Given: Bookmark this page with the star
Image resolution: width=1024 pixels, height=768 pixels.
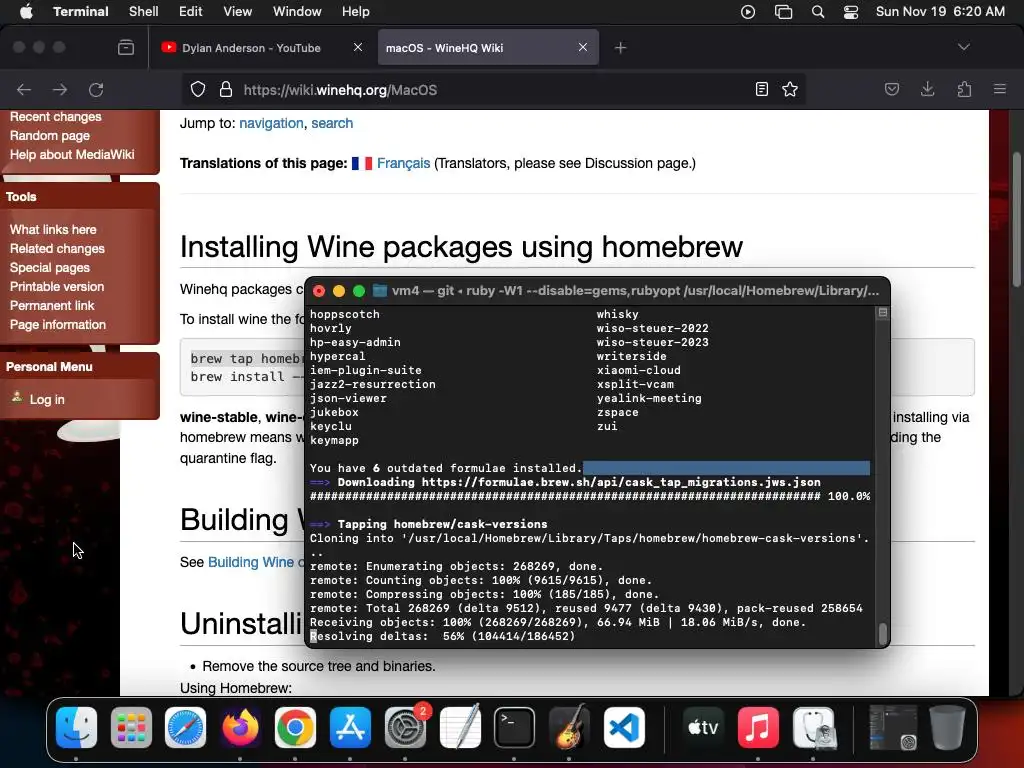Looking at the screenshot, I should (x=790, y=89).
